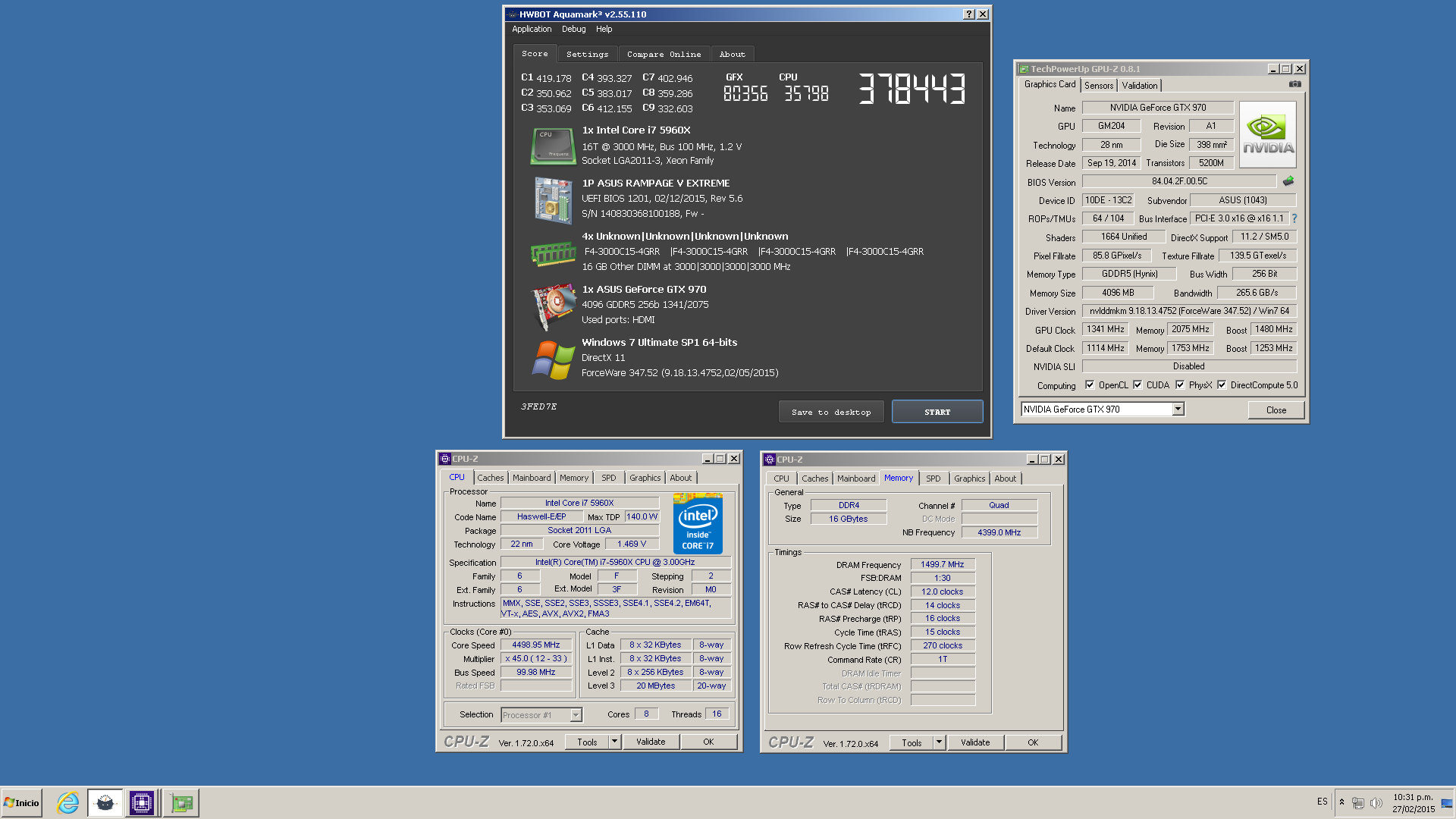Click Save to desktop button
Screen dimensions: 1456x819
831,412
